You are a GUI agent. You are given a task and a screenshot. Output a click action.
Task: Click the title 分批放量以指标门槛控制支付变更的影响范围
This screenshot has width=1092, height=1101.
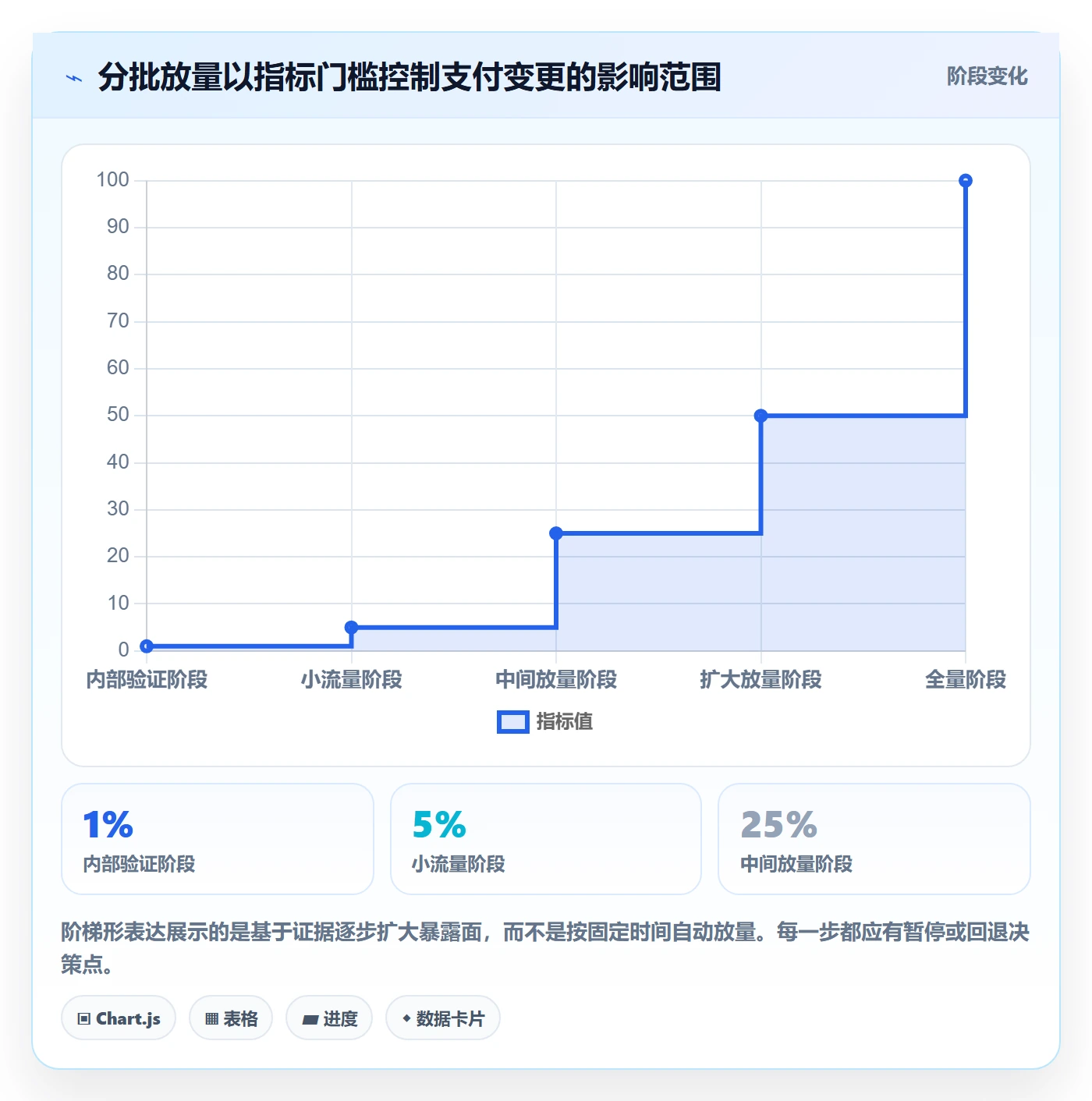[x=409, y=77]
